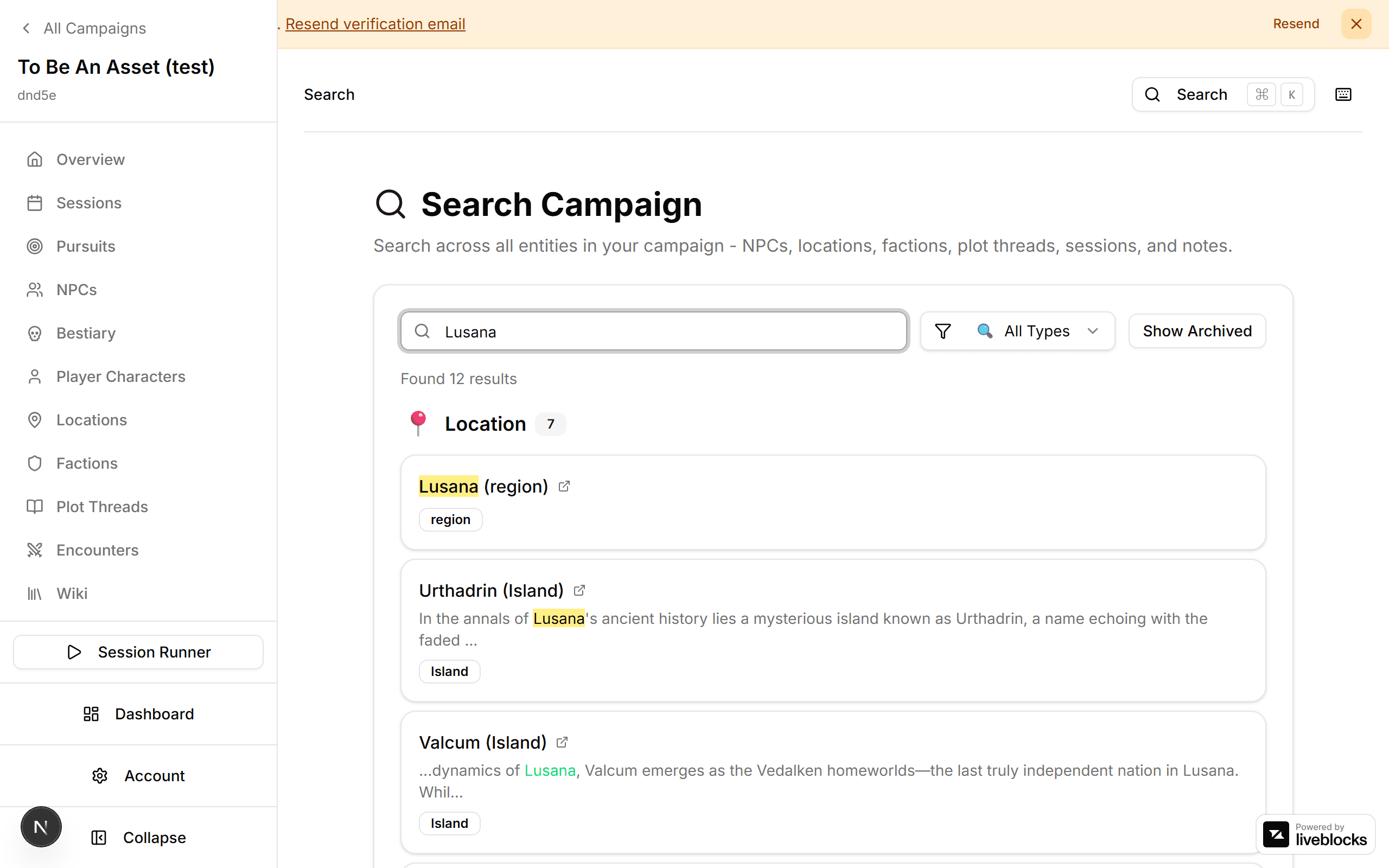
Task: Toggle Show Archived results
Action: click(1197, 331)
